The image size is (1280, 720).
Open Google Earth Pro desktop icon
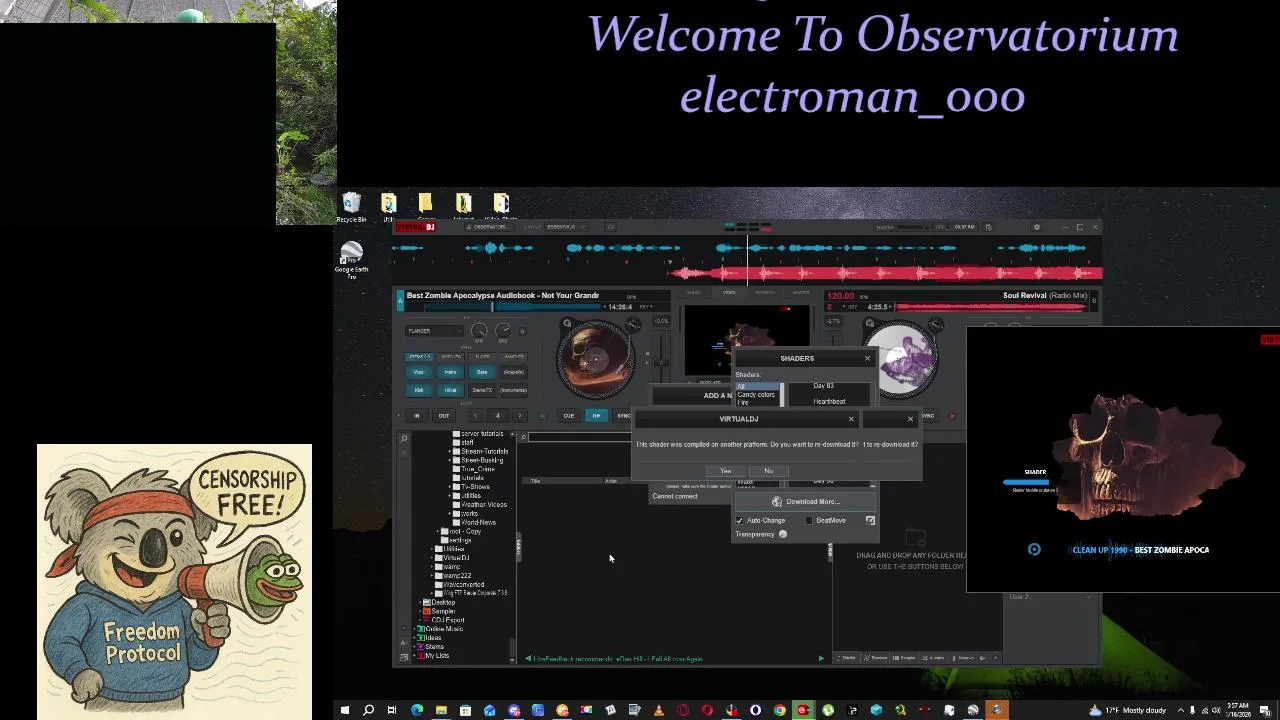[351, 260]
